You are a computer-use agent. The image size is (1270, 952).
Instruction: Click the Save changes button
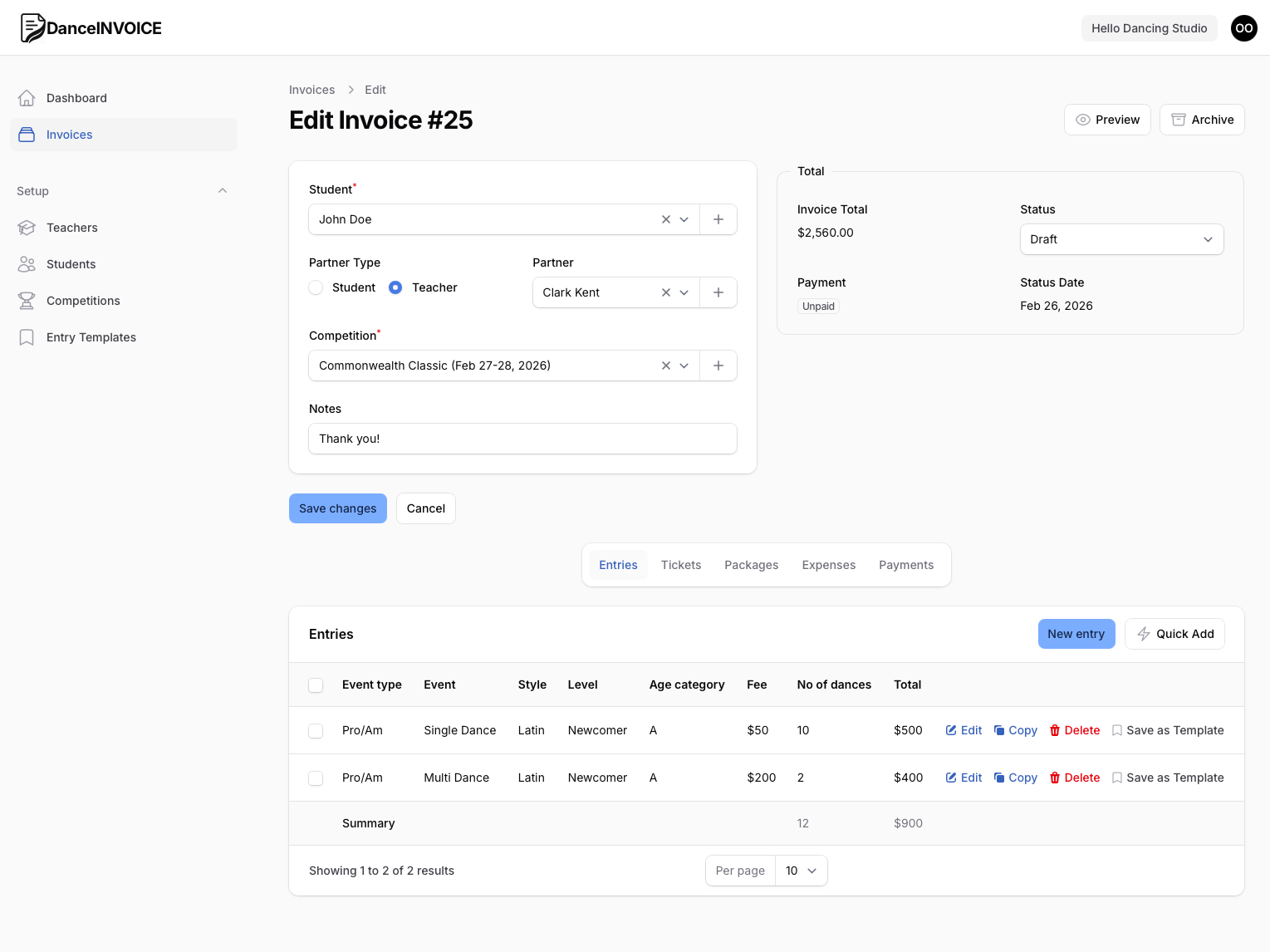337,508
